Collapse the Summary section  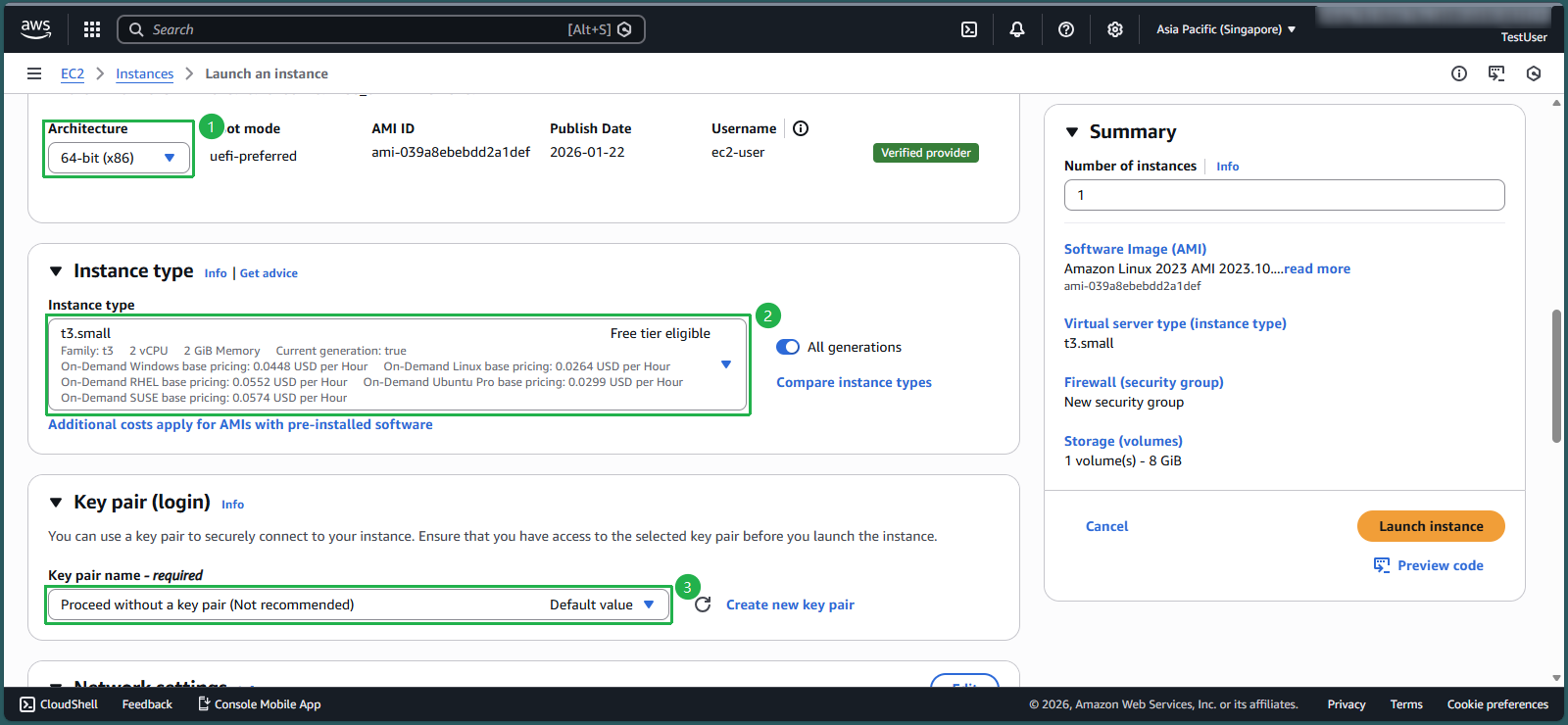pyautogui.click(x=1072, y=132)
